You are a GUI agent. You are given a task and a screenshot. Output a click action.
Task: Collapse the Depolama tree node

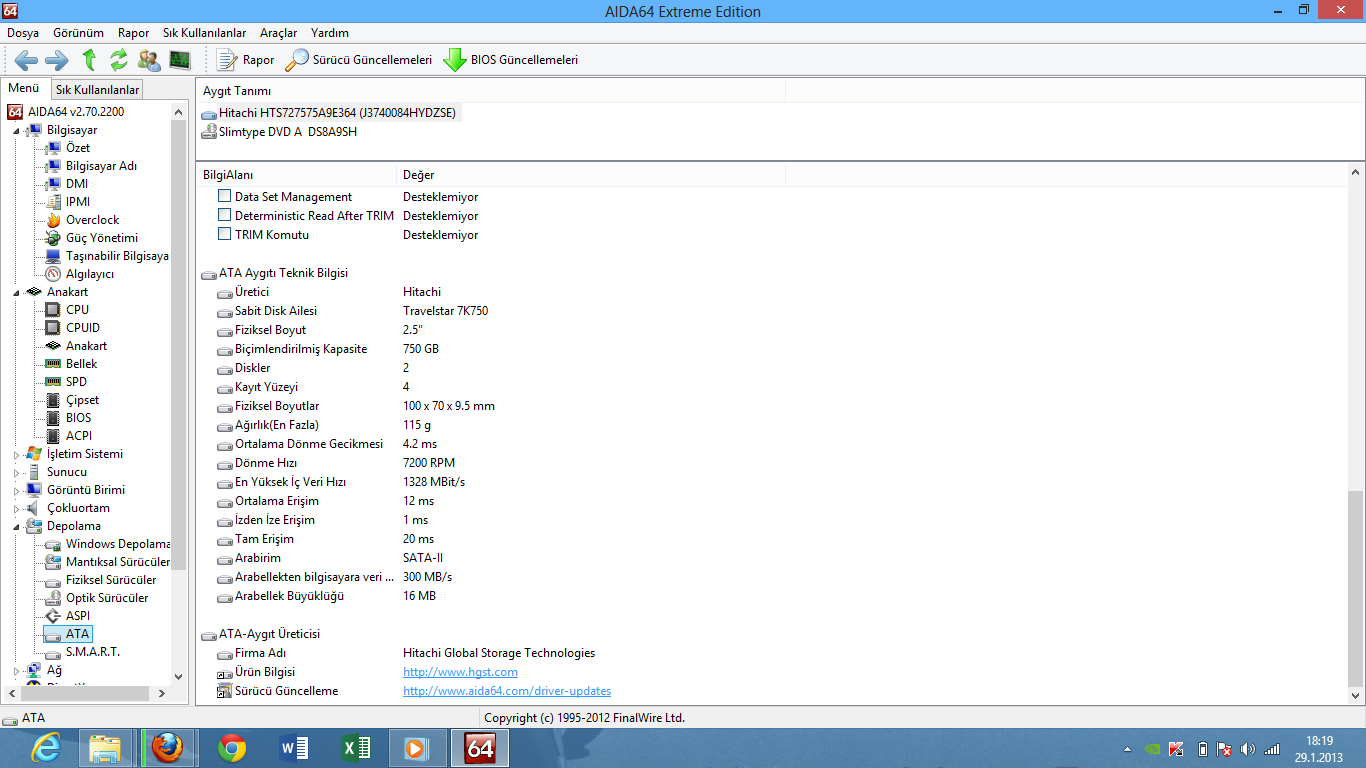(x=16, y=526)
